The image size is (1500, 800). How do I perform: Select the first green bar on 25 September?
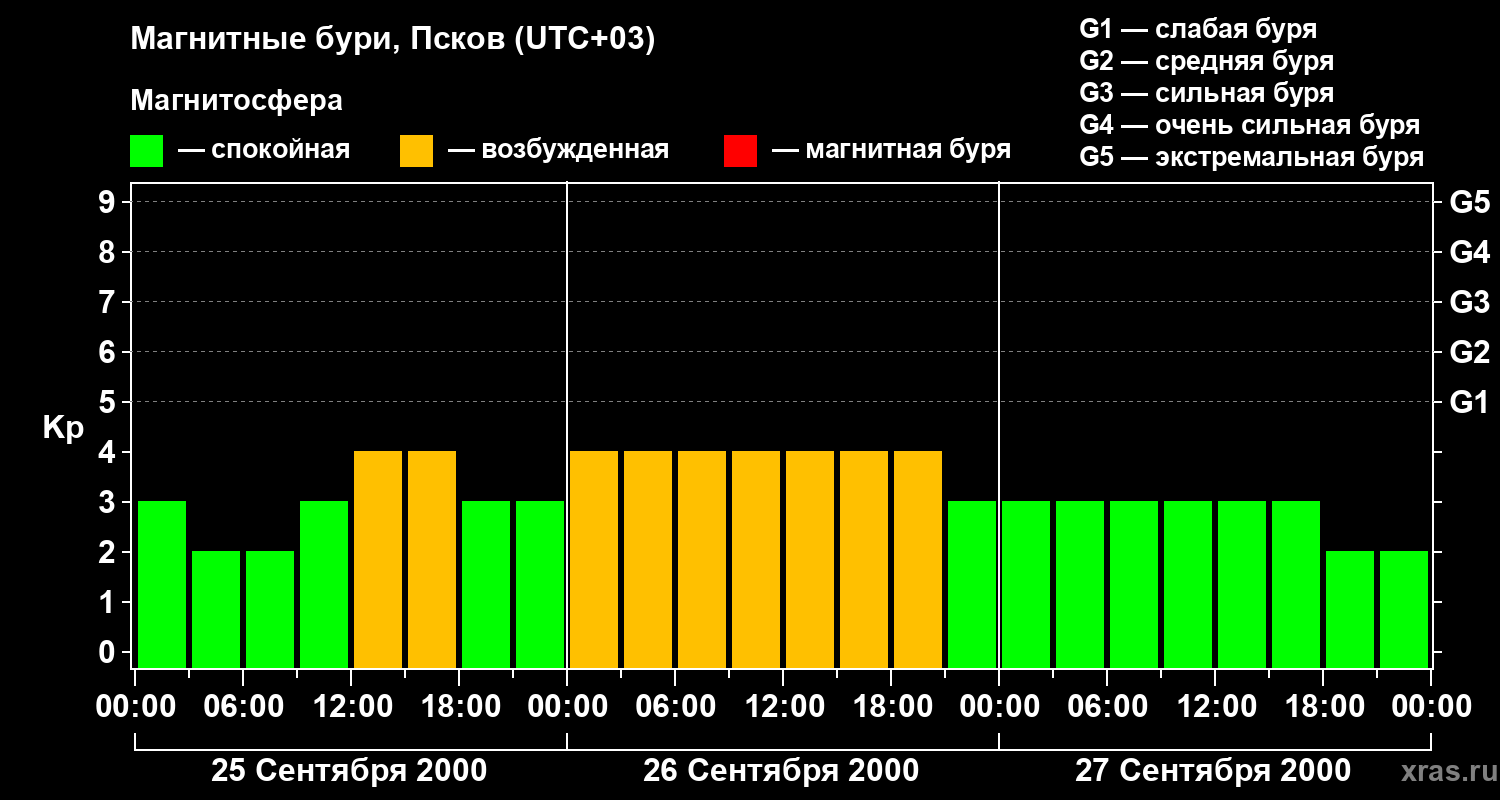click(x=162, y=584)
